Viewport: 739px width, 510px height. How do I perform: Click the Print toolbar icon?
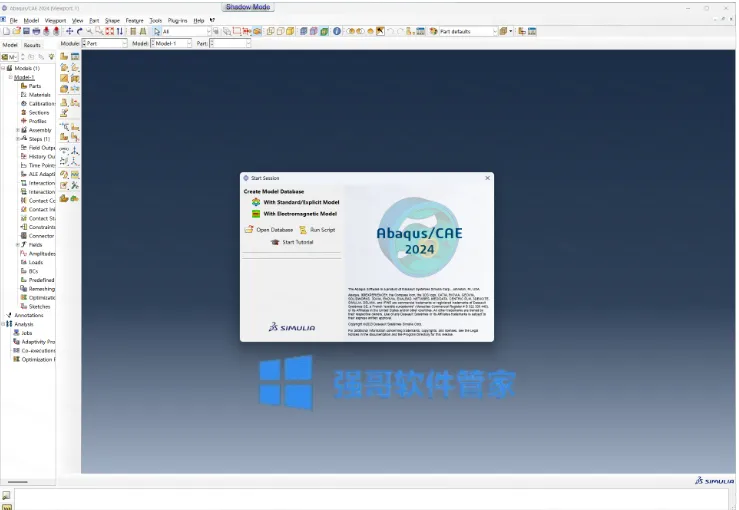tap(36, 31)
